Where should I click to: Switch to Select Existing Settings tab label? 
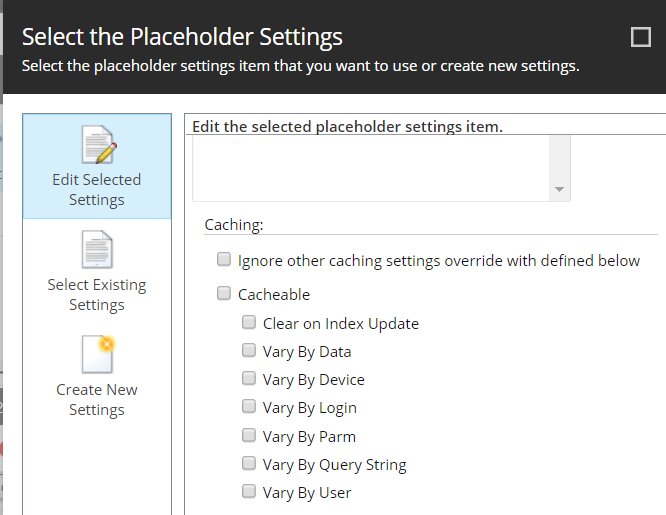(97, 294)
